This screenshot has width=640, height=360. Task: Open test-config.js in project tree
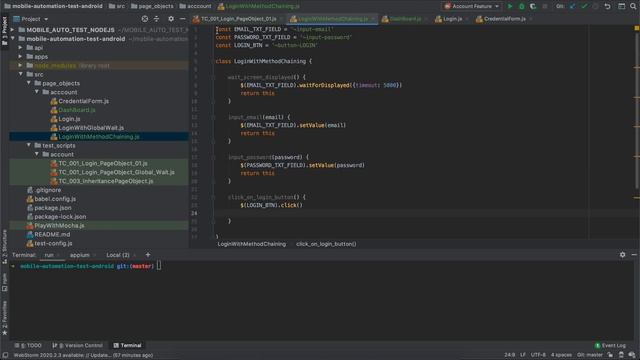(x=53, y=243)
